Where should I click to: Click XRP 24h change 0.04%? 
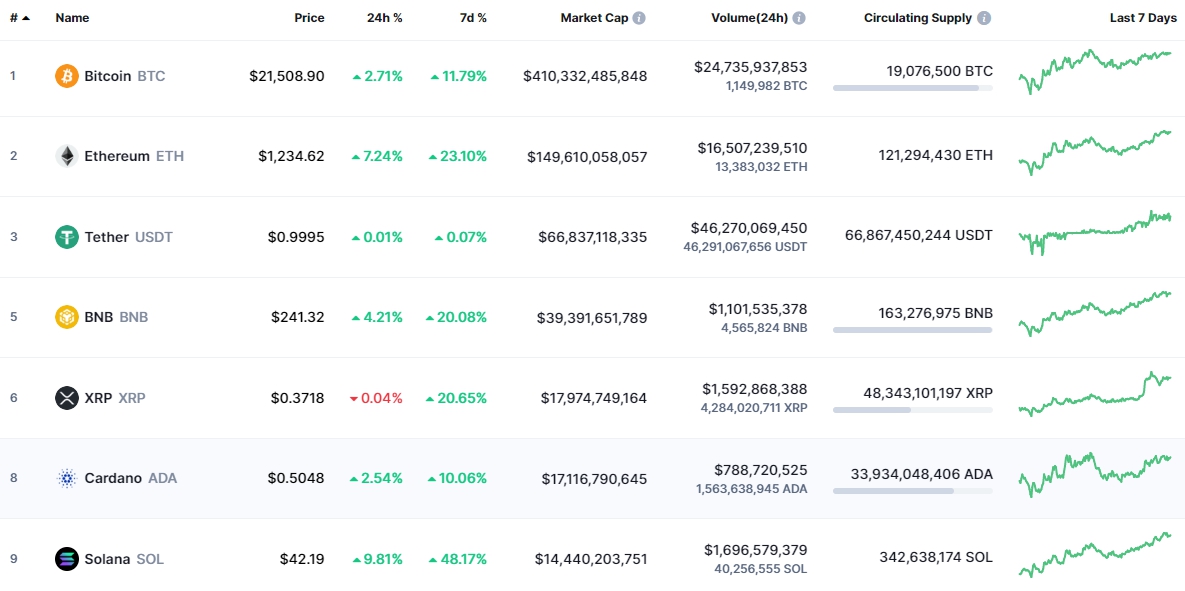click(376, 398)
